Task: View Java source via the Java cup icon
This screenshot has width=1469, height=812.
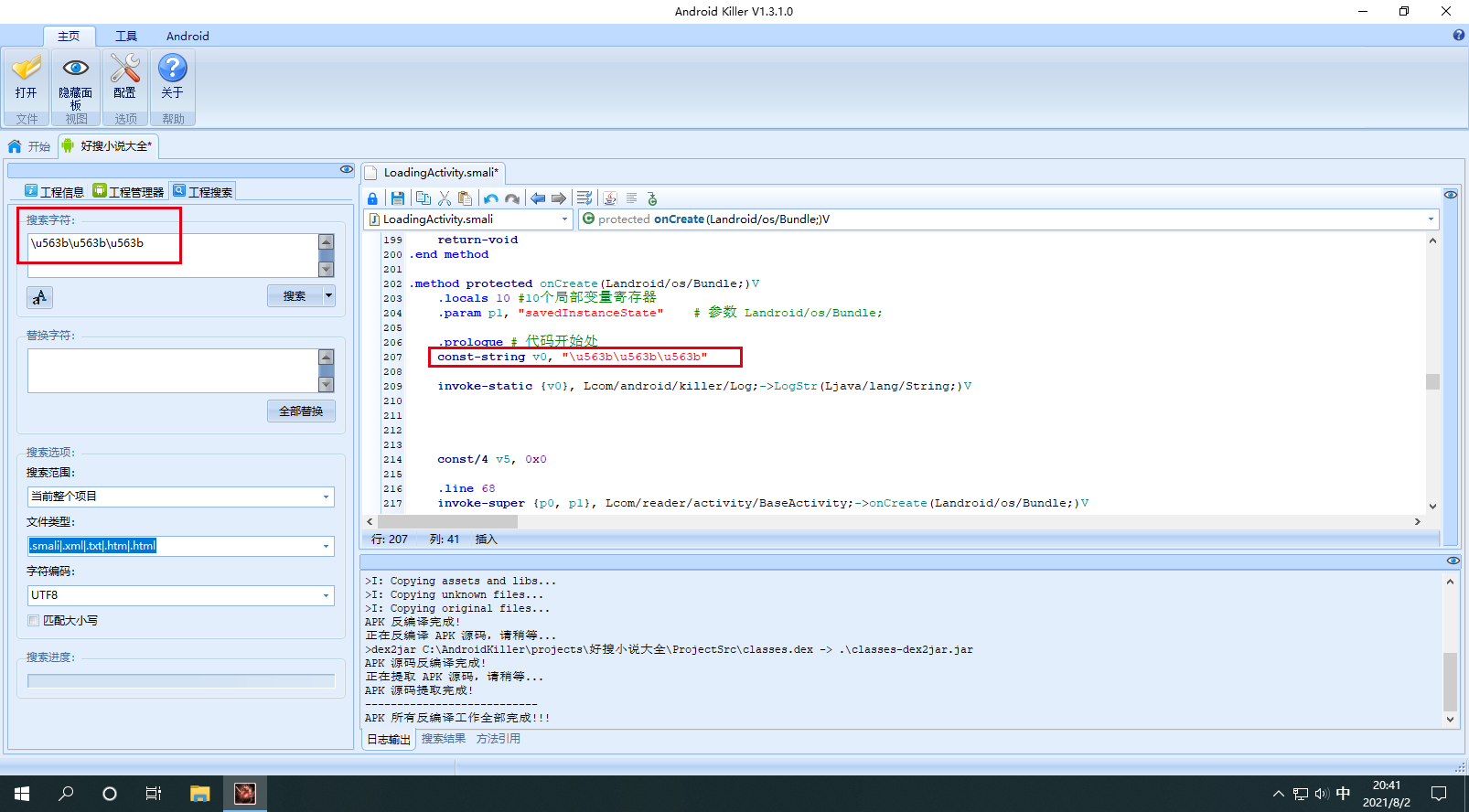Action: coord(610,198)
